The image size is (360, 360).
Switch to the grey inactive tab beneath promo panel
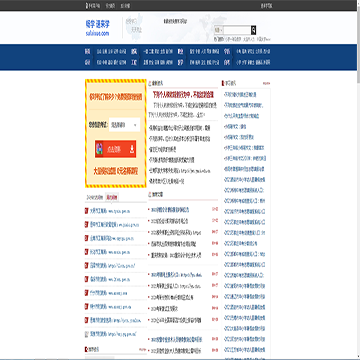(95, 197)
